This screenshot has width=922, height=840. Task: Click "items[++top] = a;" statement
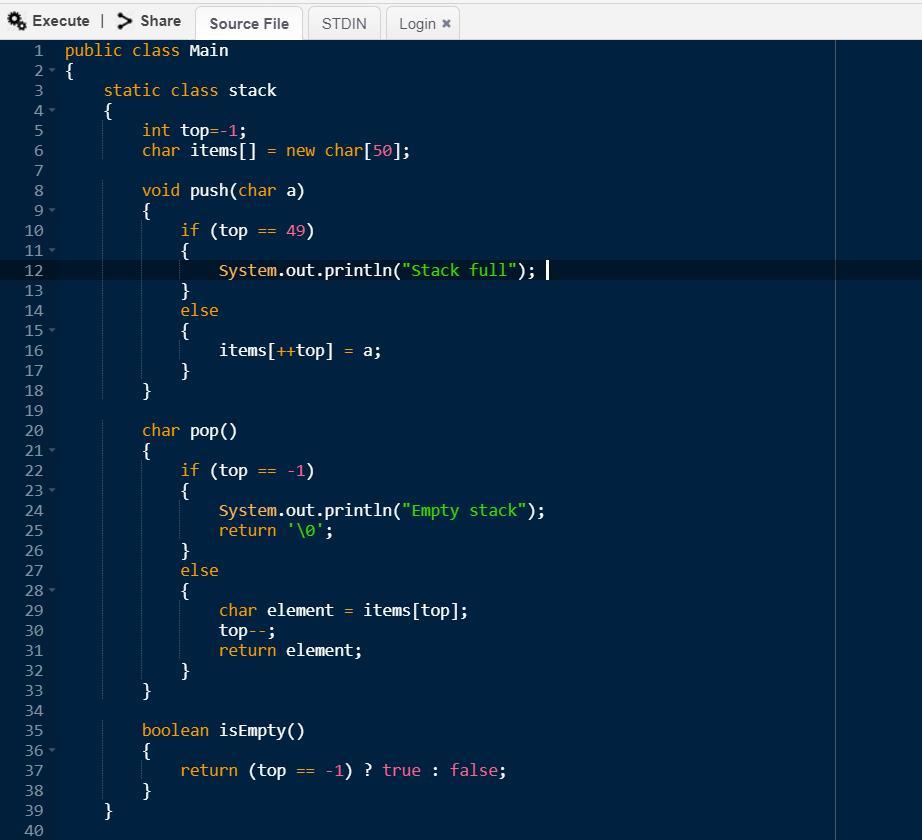(300, 350)
